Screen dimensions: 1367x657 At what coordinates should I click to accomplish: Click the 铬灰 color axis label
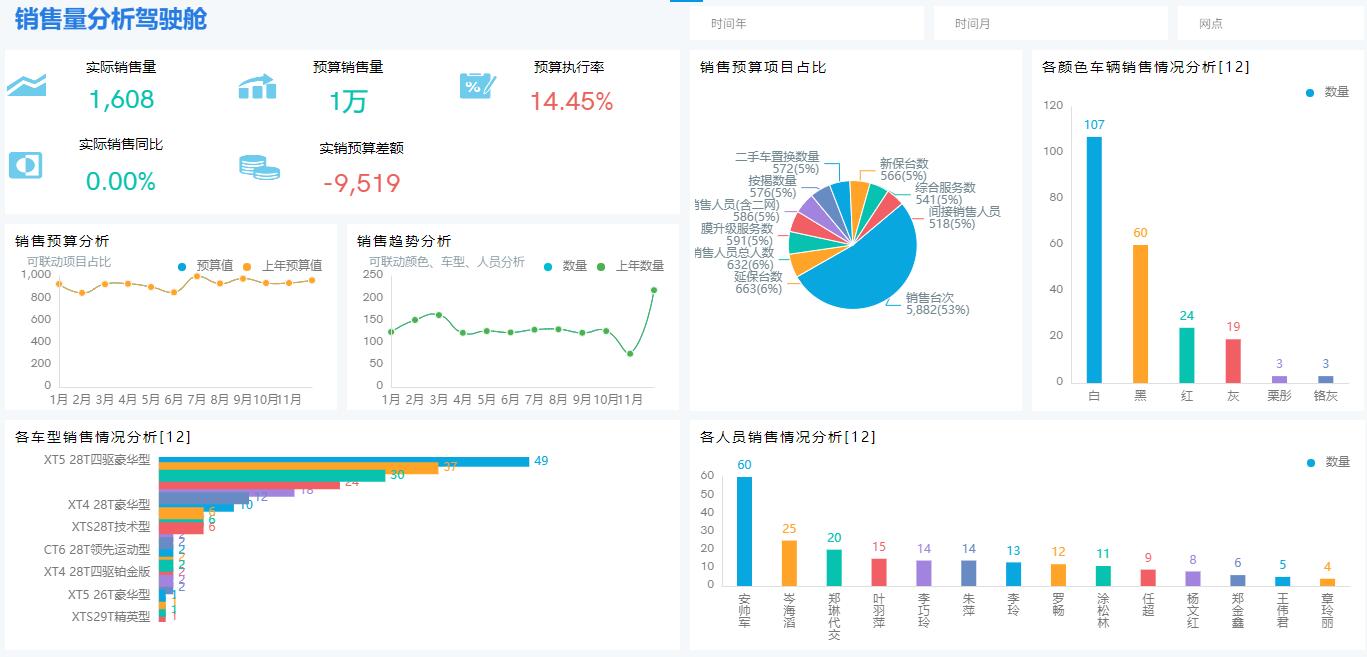(1325, 396)
